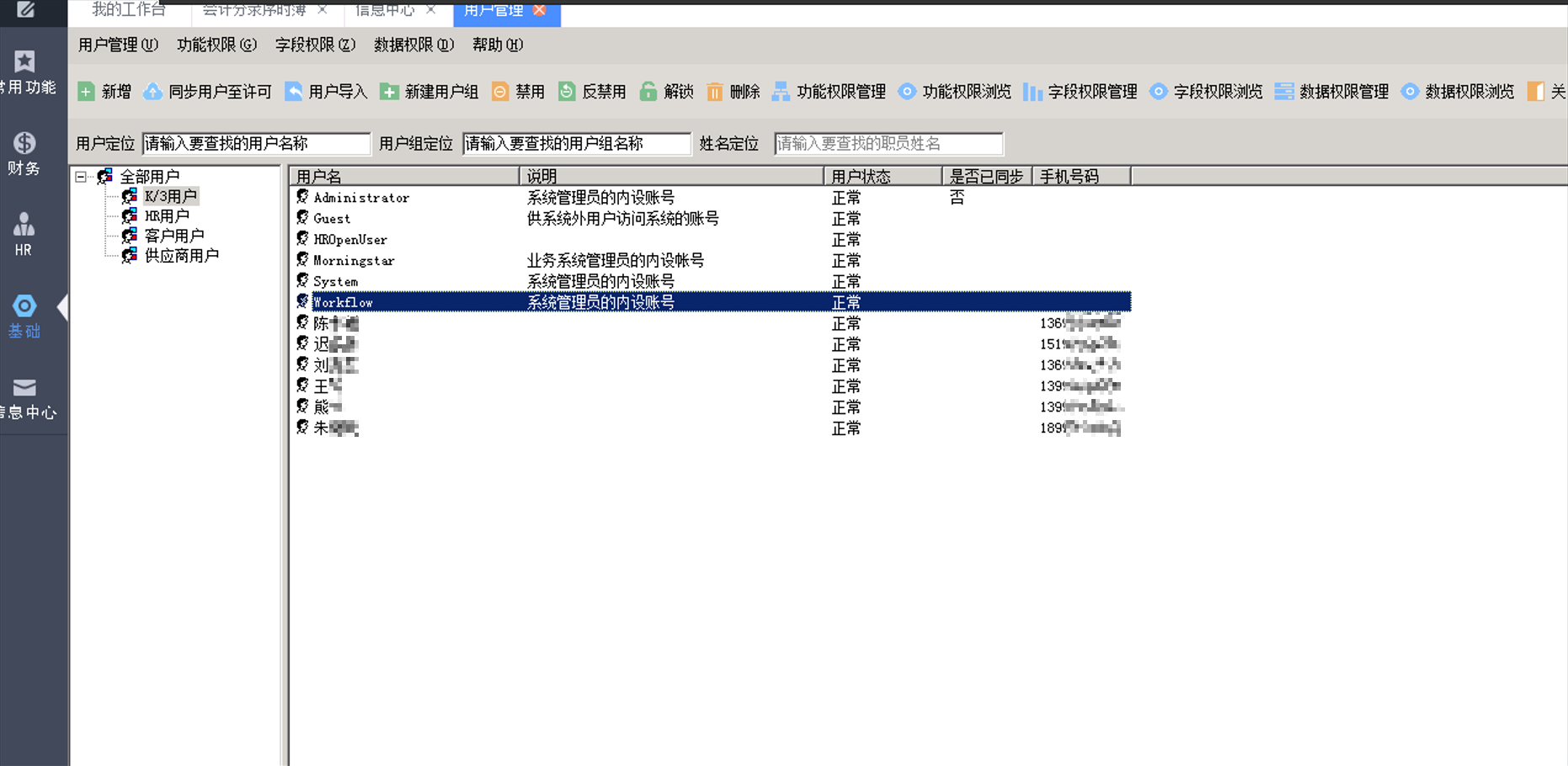Switch to the 信息中心 tab
Screen dimensions: 1568x766
(385, 10)
